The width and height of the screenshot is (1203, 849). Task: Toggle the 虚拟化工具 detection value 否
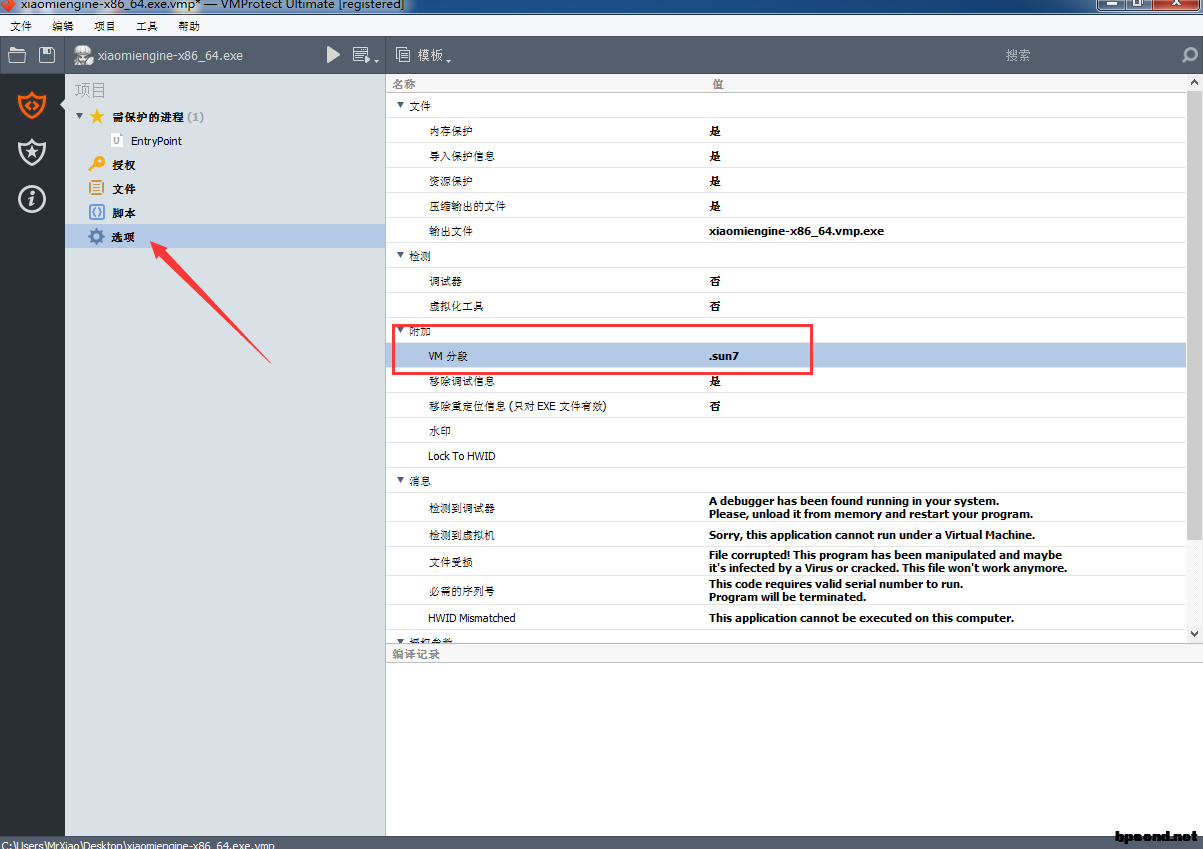[715, 306]
